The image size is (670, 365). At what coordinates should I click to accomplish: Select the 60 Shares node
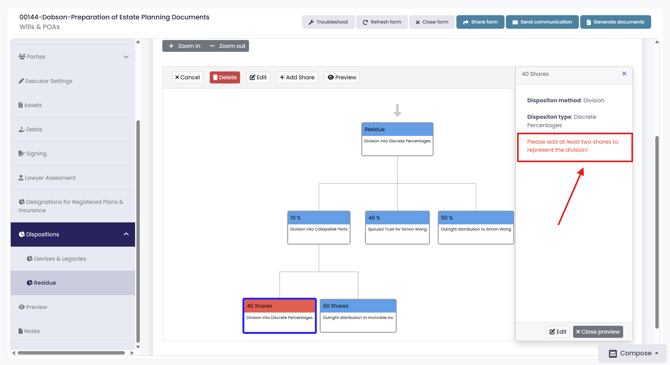358,316
